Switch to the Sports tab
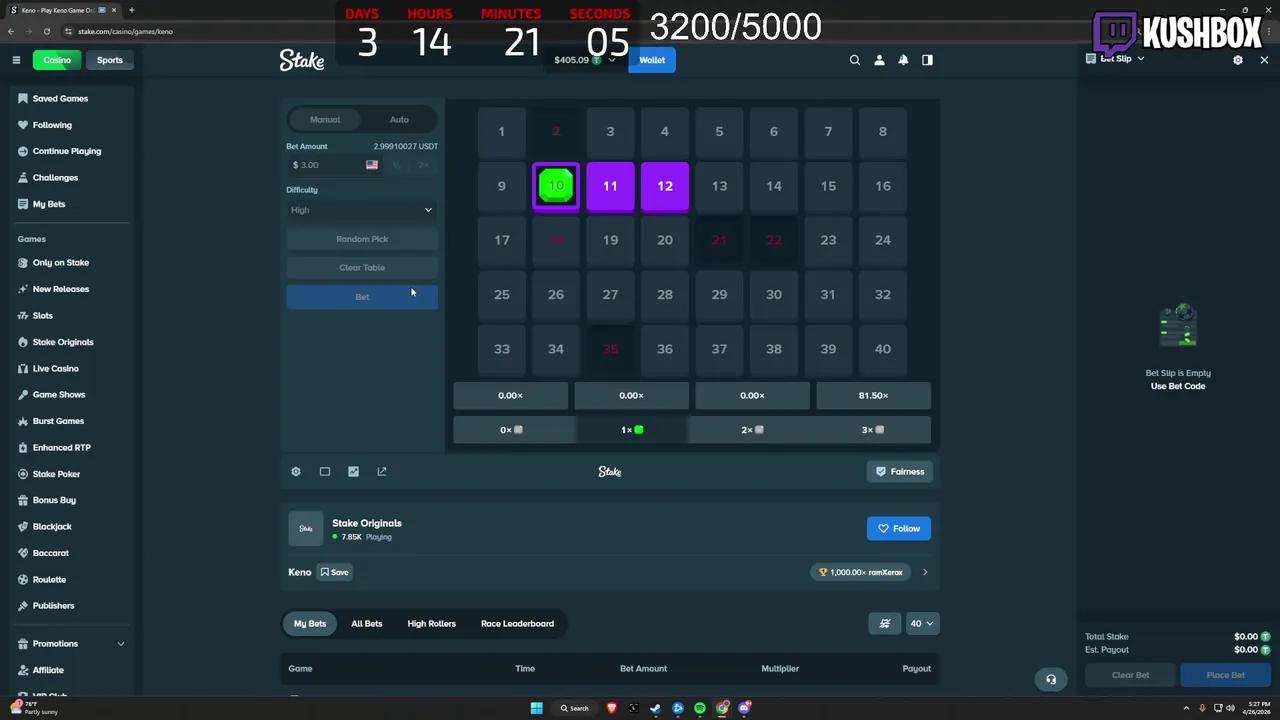This screenshot has width=1280, height=720. pyautogui.click(x=110, y=60)
